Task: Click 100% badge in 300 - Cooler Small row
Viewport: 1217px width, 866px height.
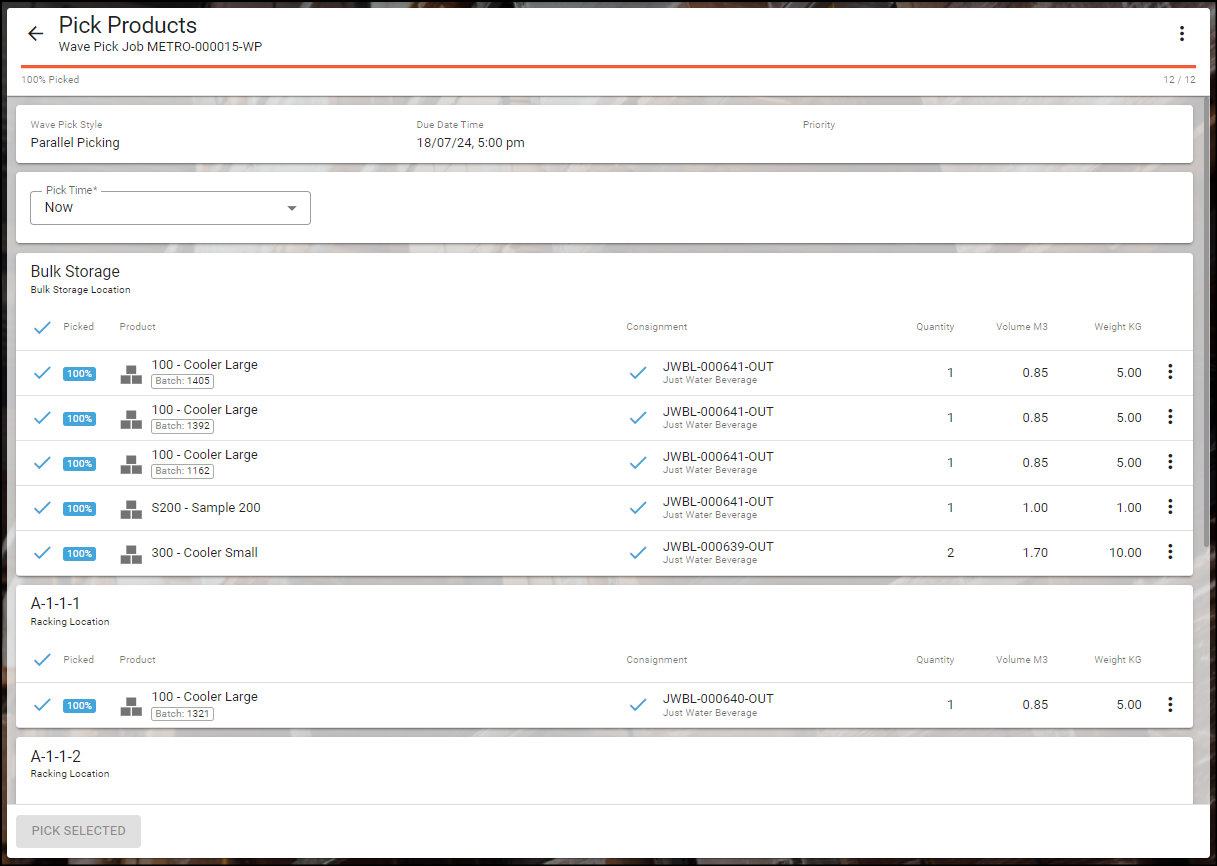Action: click(79, 554)
